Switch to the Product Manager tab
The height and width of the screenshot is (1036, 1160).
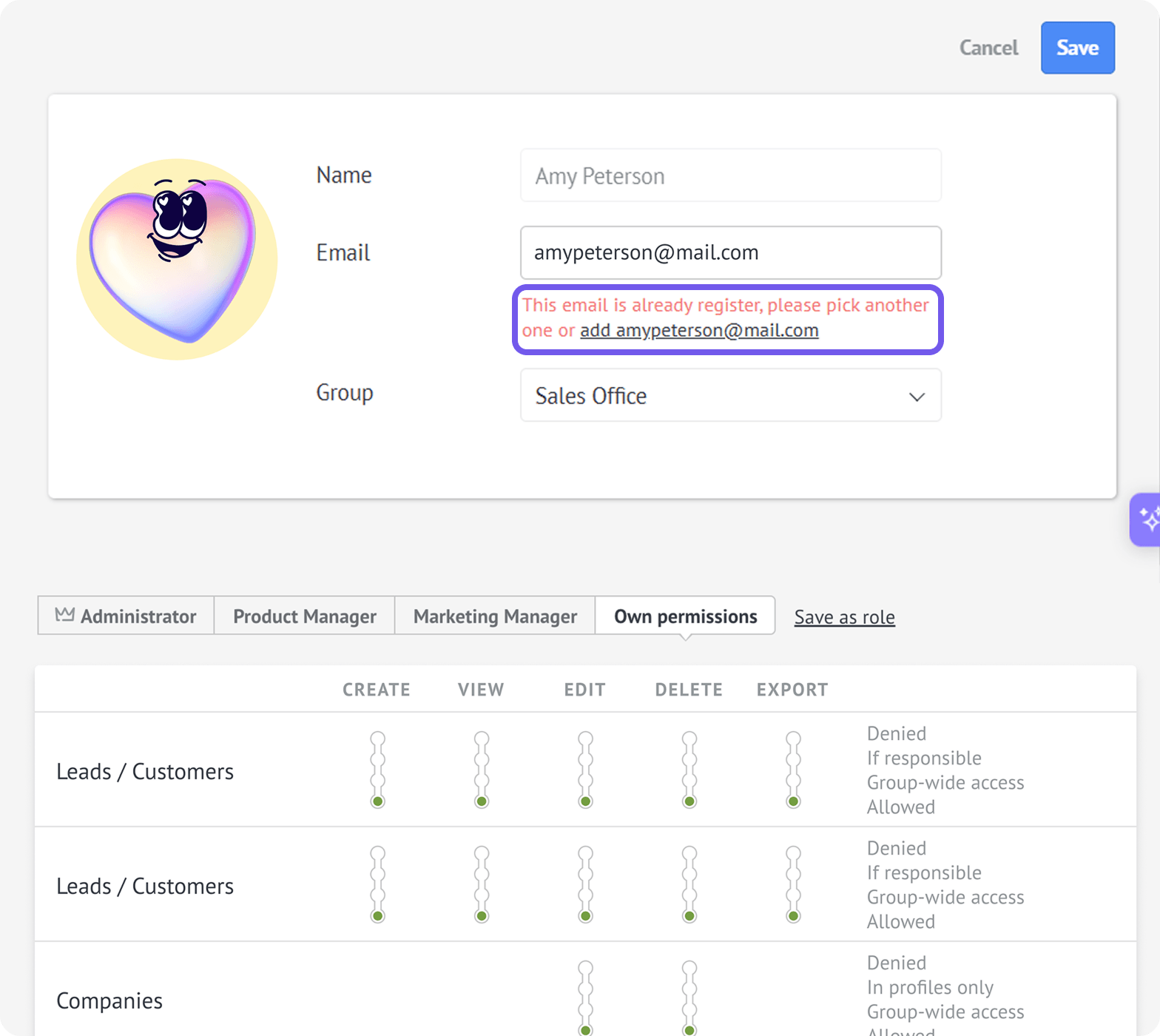pos(305,616)
